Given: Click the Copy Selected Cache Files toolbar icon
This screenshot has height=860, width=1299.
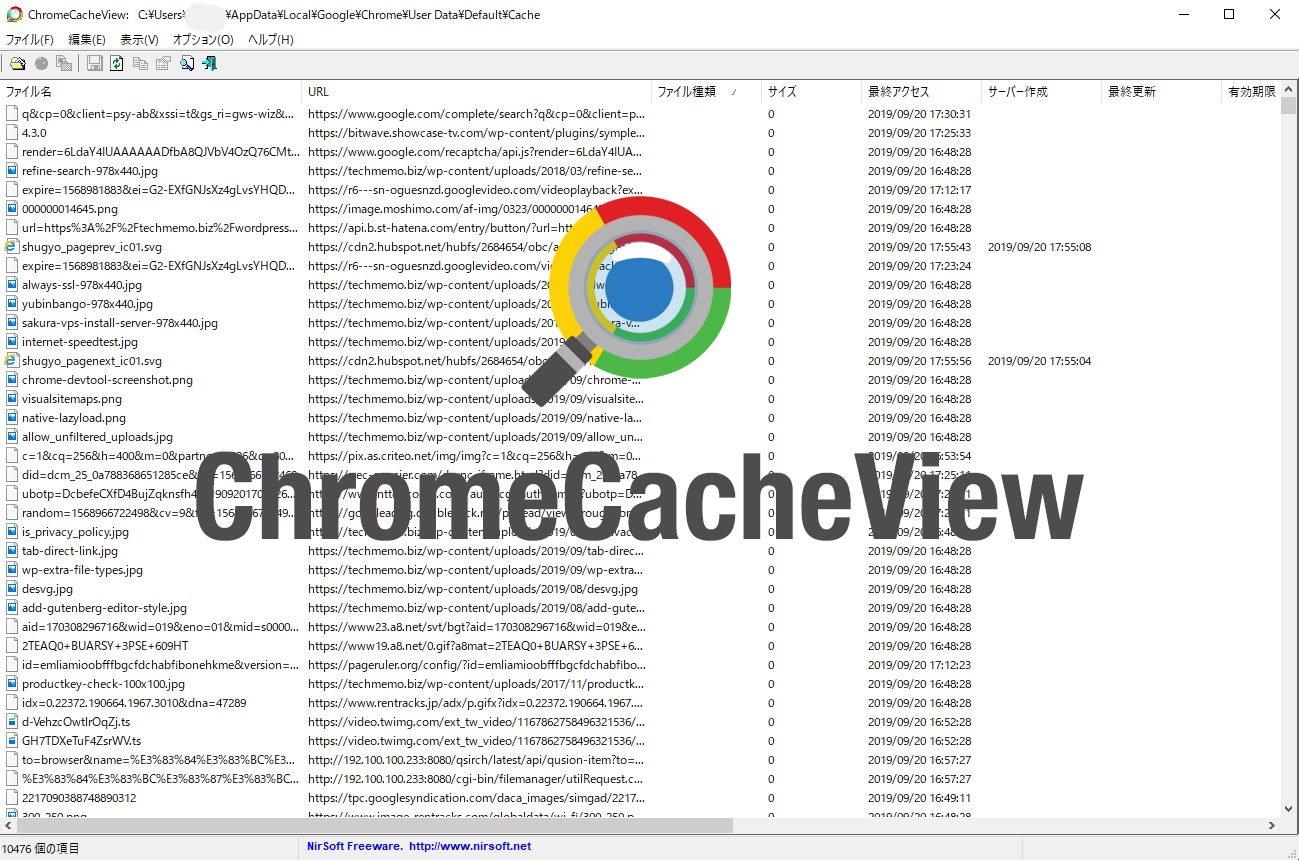Looking at the screenshot, I should pos(64,64).
